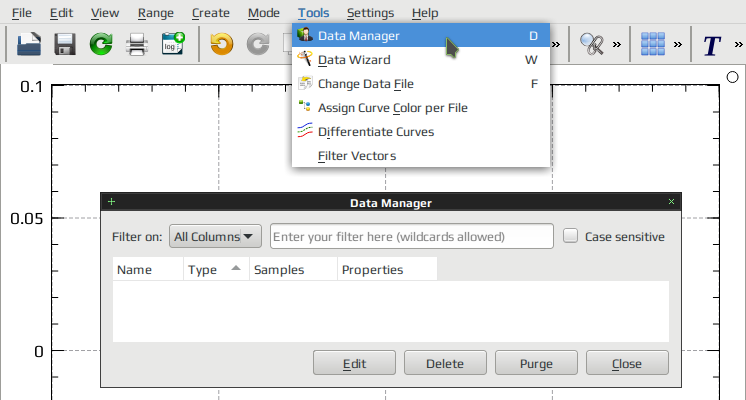
Task: Click the Change Data File icon
Action: point(305,83)
